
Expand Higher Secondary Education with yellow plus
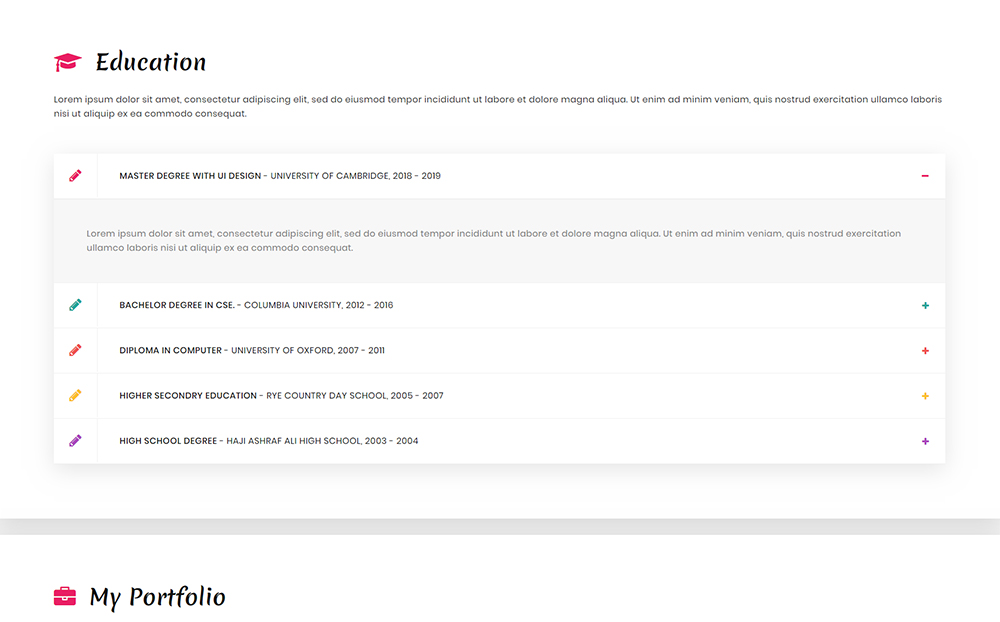[925, 396]
